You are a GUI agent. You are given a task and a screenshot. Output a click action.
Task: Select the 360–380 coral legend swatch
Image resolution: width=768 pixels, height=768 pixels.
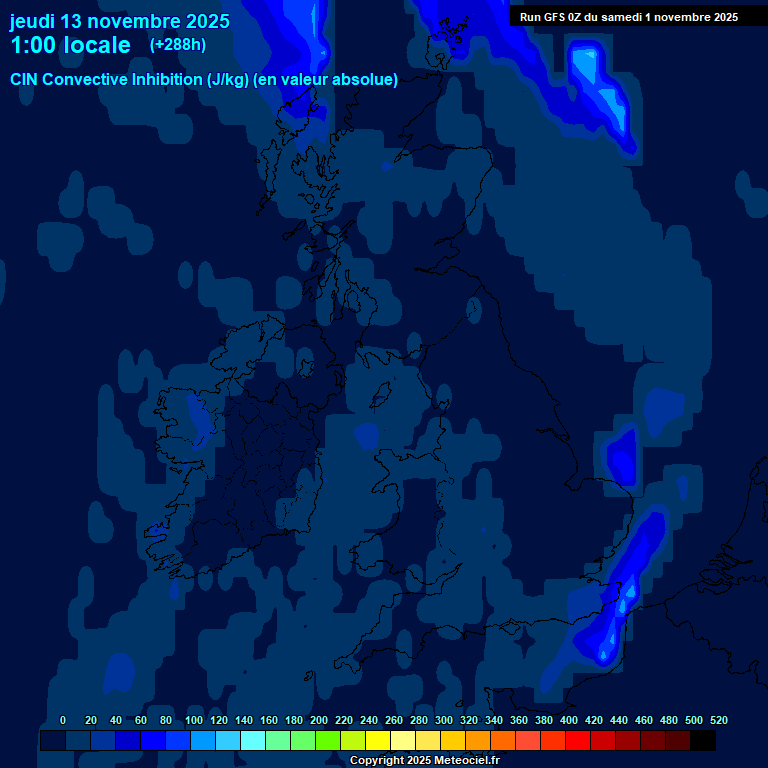pos(528,740)
